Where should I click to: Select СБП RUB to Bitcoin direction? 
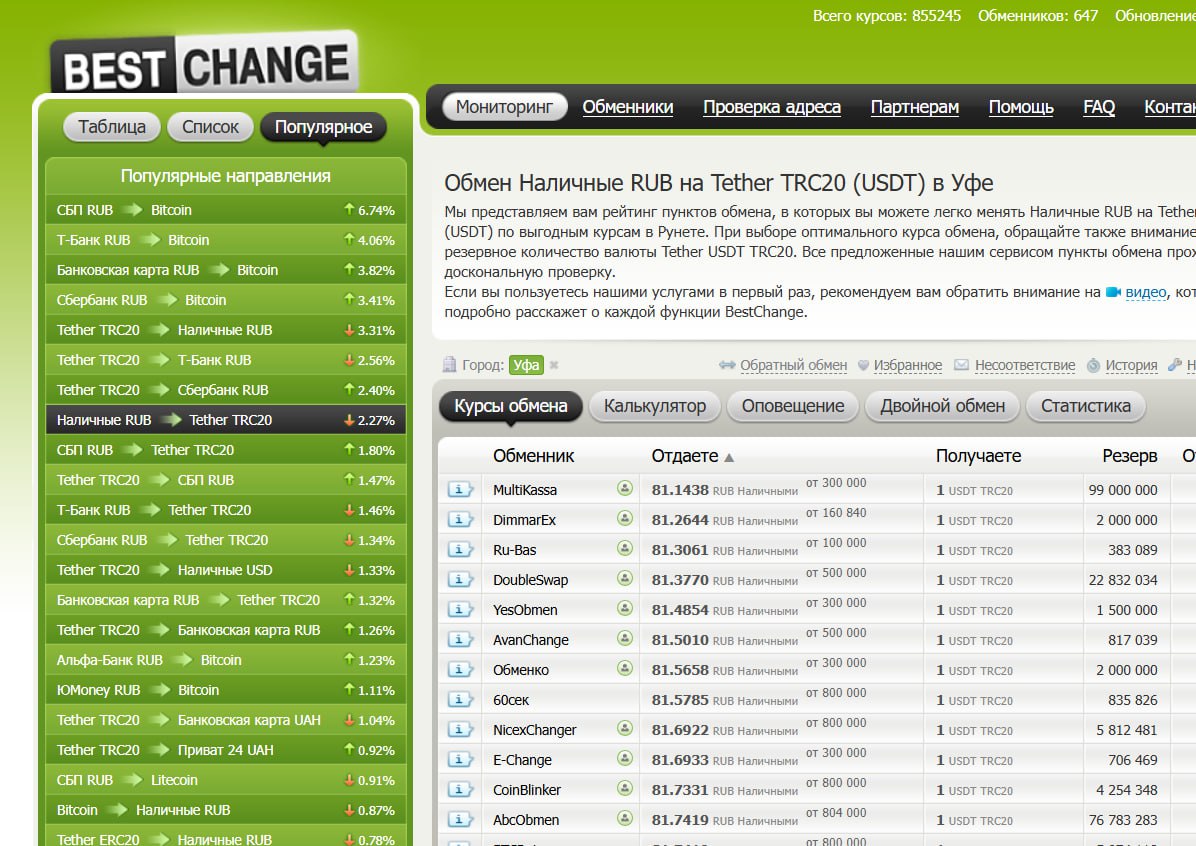[226, 210]
